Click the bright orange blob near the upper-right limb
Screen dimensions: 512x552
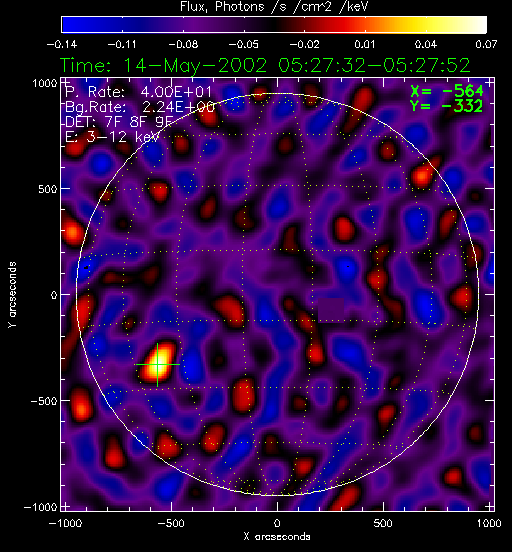422,175
